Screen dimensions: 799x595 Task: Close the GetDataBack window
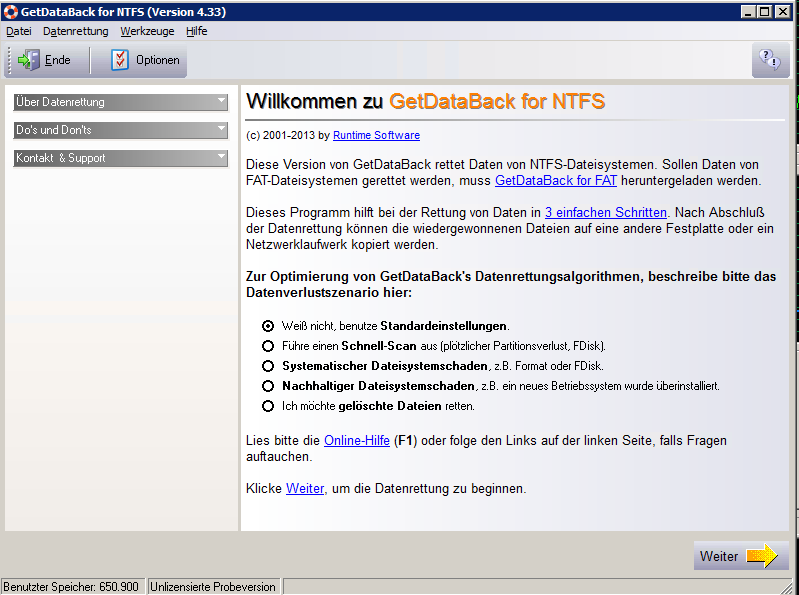(783, 12)
